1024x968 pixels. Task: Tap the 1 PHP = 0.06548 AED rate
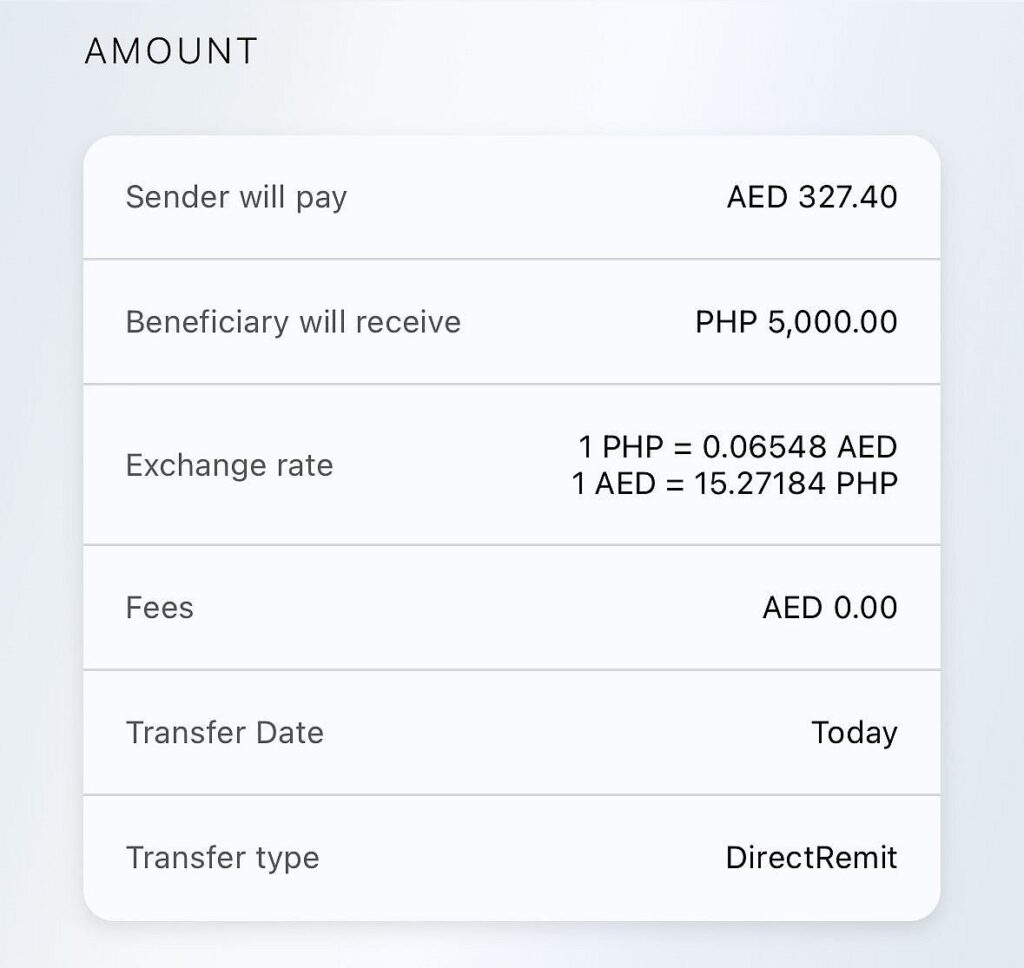coord(738,446)
